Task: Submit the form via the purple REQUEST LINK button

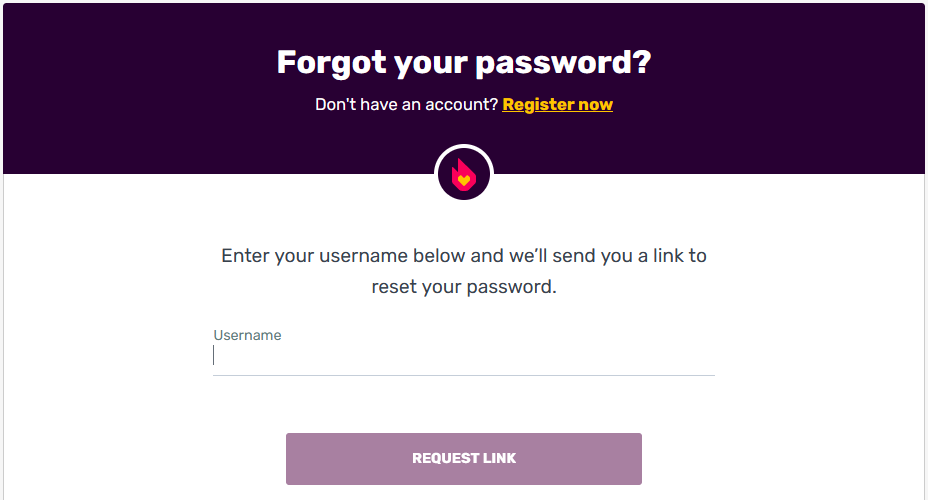Action: [x=464, y=459]
